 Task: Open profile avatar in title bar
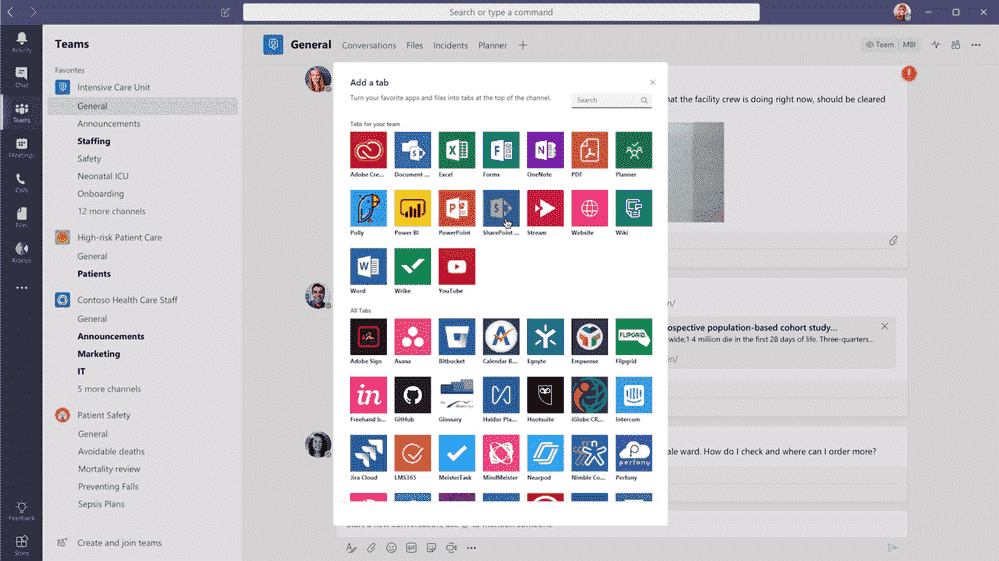pyautogui.click(x=902, y=12)
